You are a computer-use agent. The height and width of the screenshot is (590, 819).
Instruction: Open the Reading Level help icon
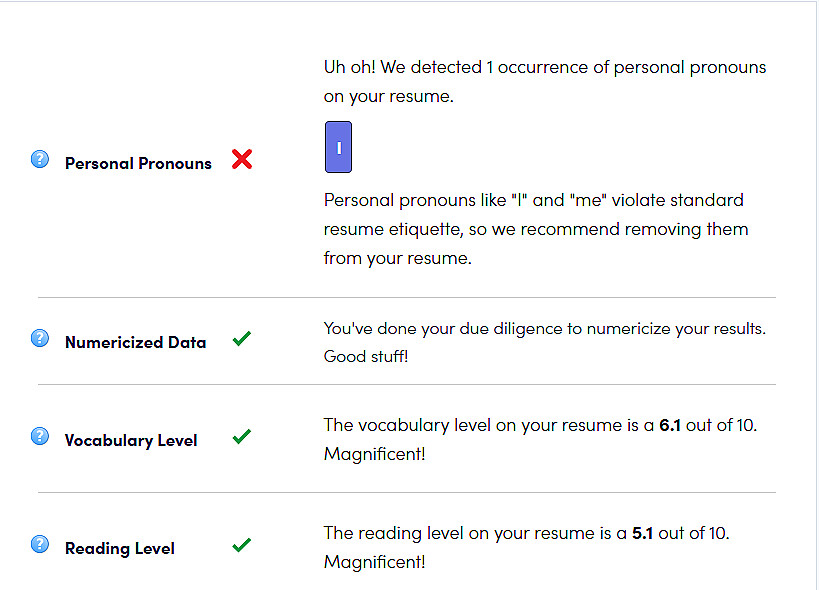40,544
